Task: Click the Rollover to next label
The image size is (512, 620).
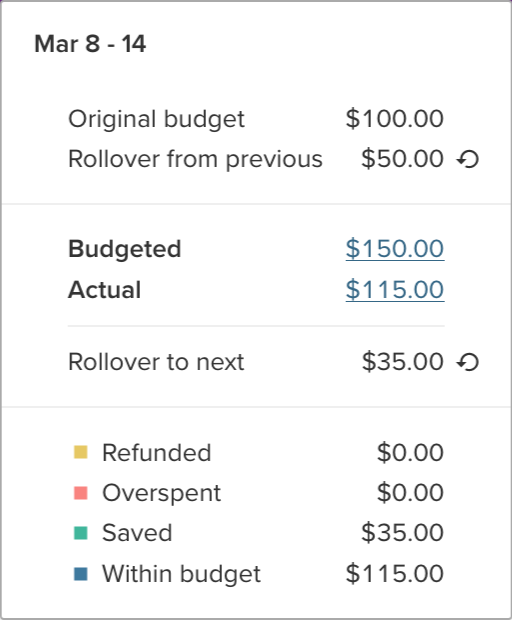Action: pyautogui.click(x=156, y=362)
